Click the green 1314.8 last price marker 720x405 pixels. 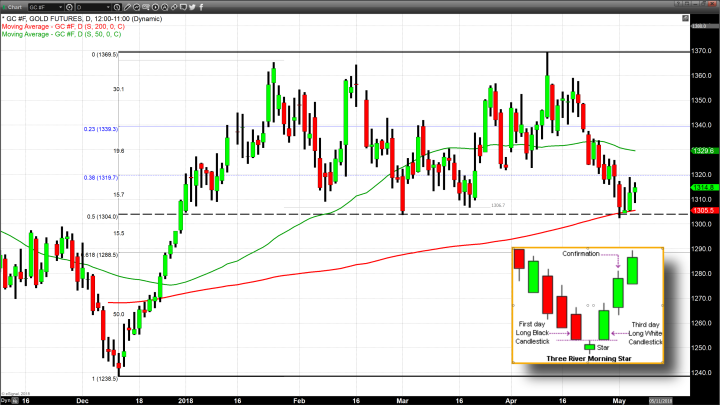click(x=703, y=187)
